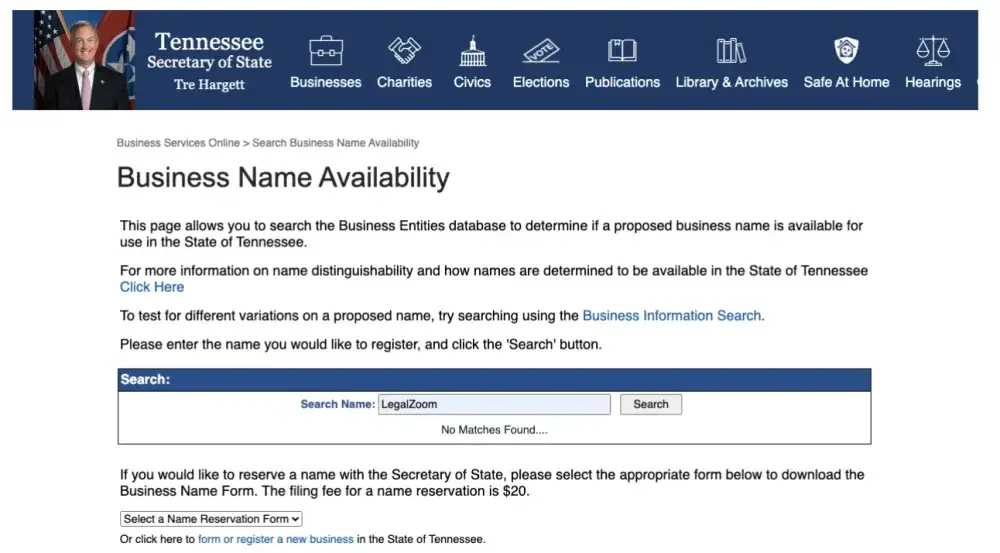Click the No Matches Found message

[494, 430]
